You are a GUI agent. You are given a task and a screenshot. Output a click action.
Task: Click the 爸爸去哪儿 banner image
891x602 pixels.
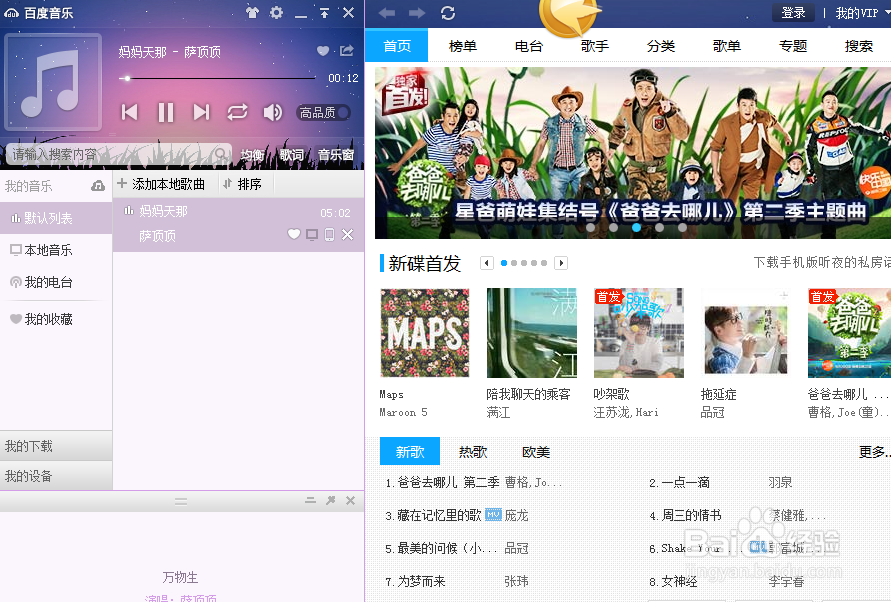(x=632, y=153)
